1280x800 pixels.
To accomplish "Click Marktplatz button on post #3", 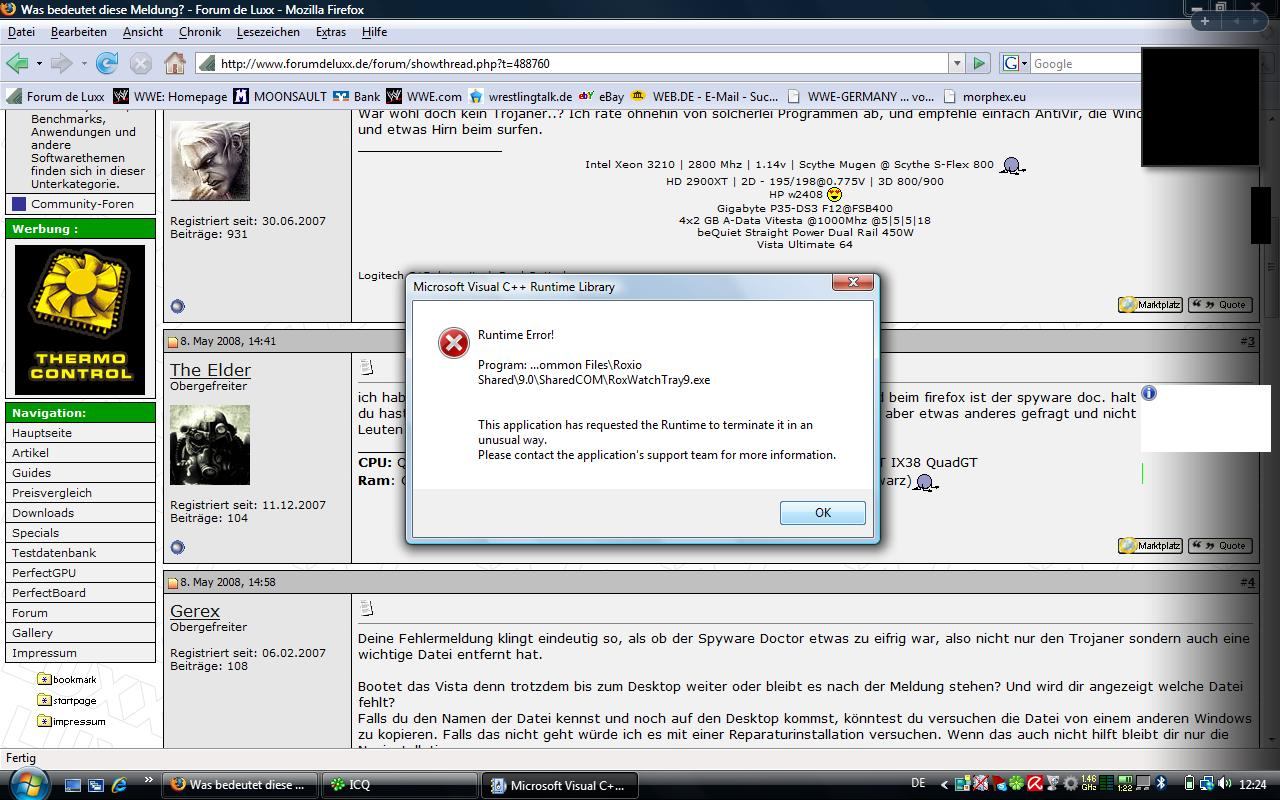I will click(1150, 546).
